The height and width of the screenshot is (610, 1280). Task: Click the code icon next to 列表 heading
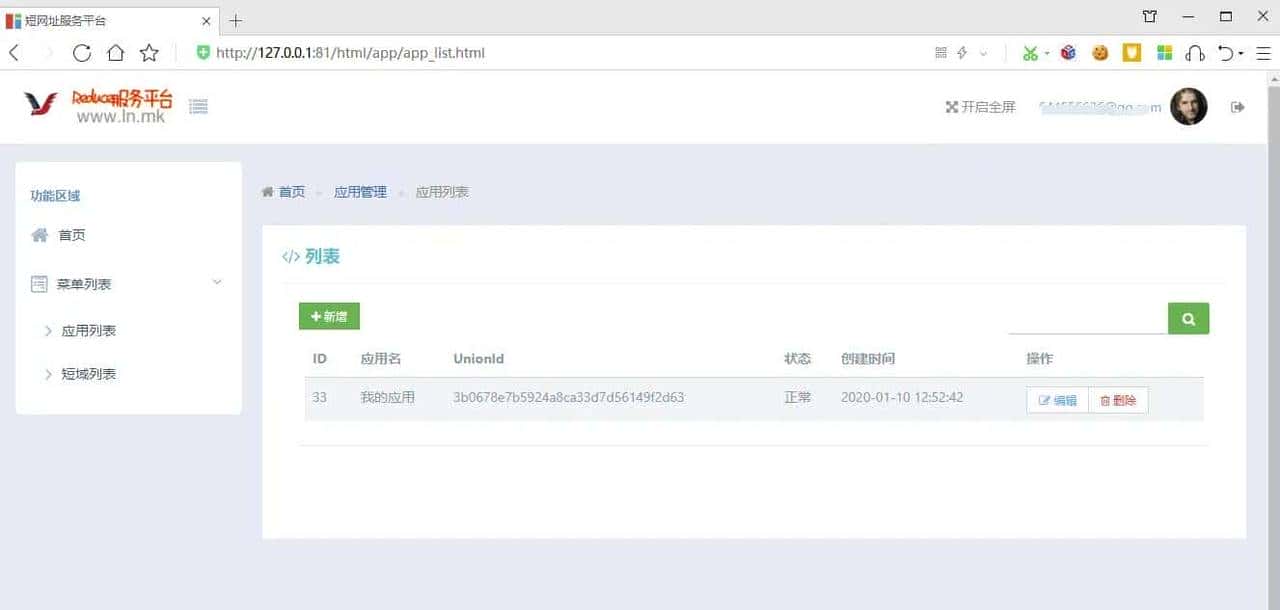291,256
